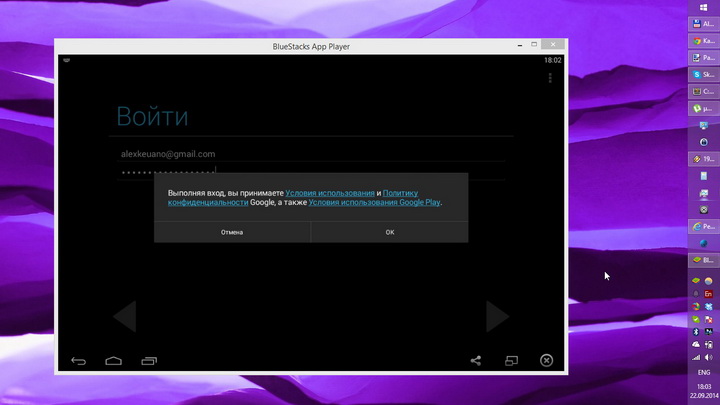Tap the Android back arrow
720x405 pixels.
(79, 361)
